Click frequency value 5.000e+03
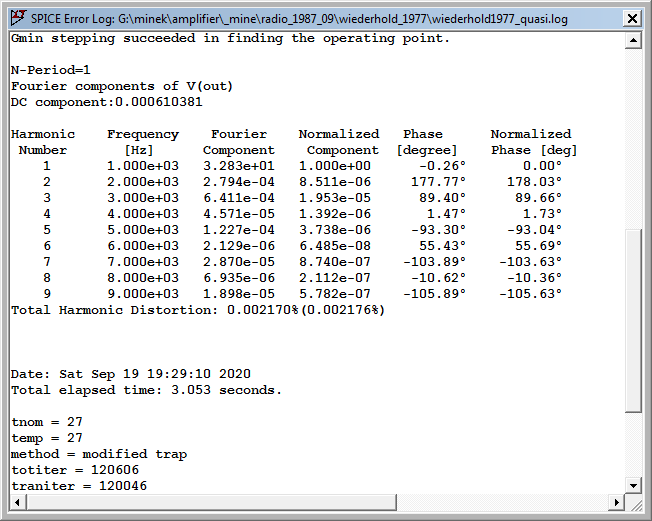The height and width of the screenshot is (521, 652). coord(143,230)
